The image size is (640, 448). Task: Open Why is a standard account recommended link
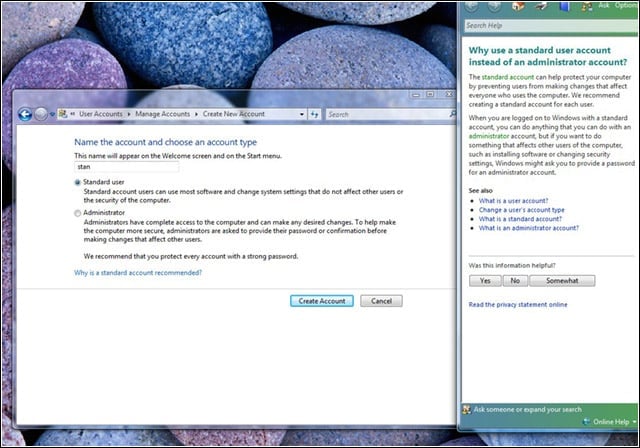click(138, 273)
